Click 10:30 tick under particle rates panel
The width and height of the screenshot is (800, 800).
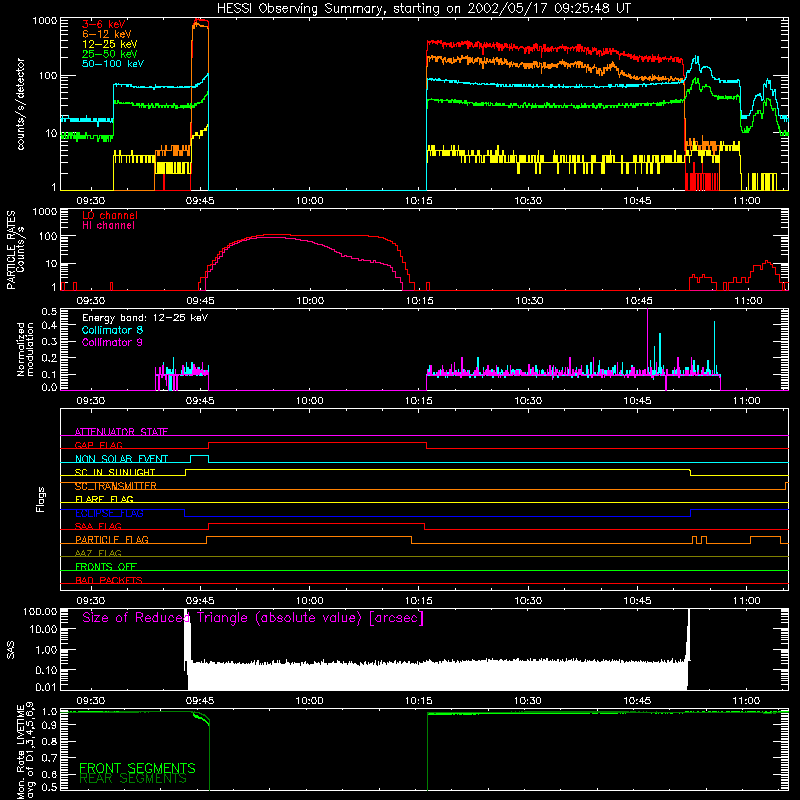(528, 301)
